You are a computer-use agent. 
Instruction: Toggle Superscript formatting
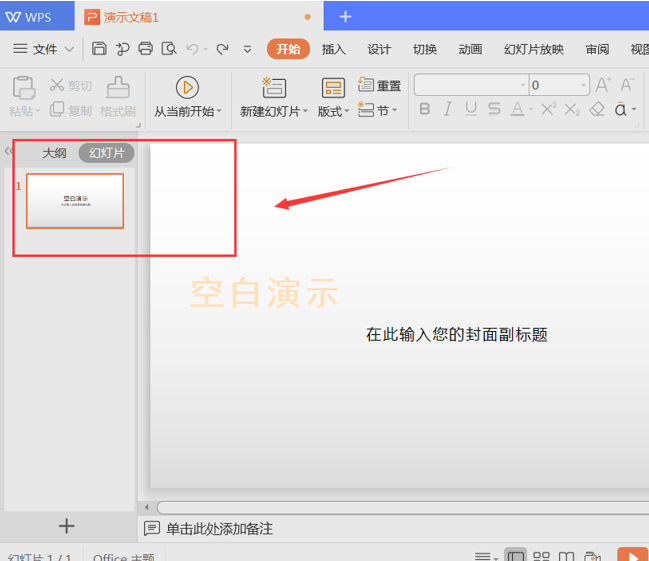[x=549, y=109]
